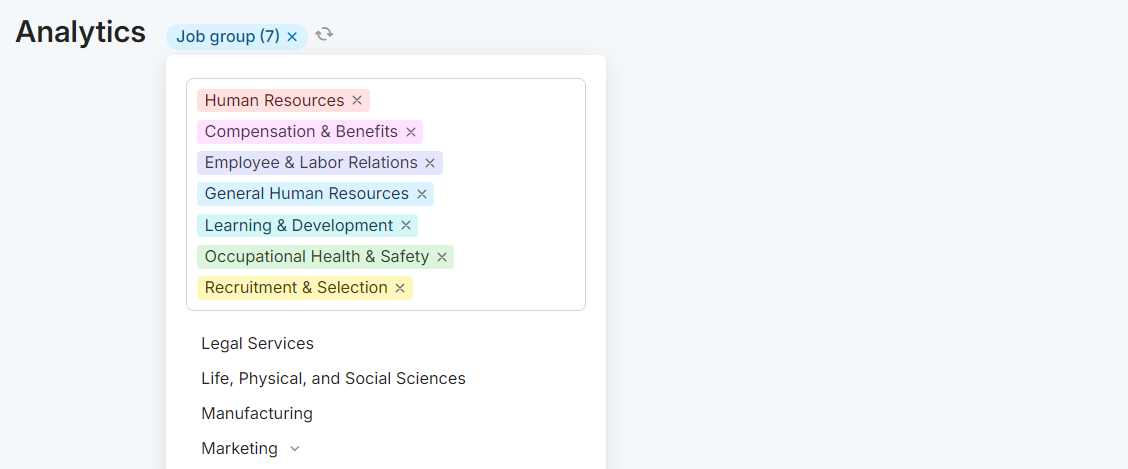This screenshot has height=469, width=1128.
Task: Click the Analytics page heading
Action: click(x=80, y=32)
